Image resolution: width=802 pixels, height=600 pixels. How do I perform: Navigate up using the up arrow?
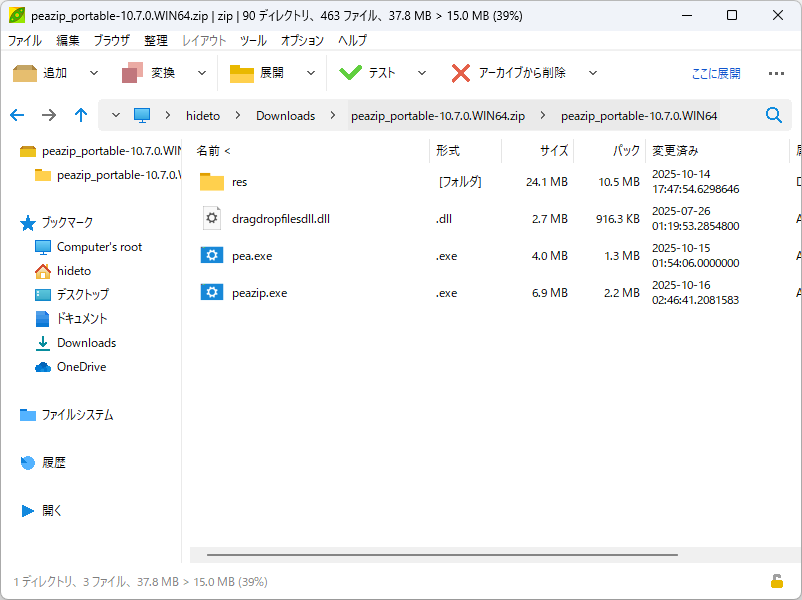pyautogui.click(x=81, y=115)
